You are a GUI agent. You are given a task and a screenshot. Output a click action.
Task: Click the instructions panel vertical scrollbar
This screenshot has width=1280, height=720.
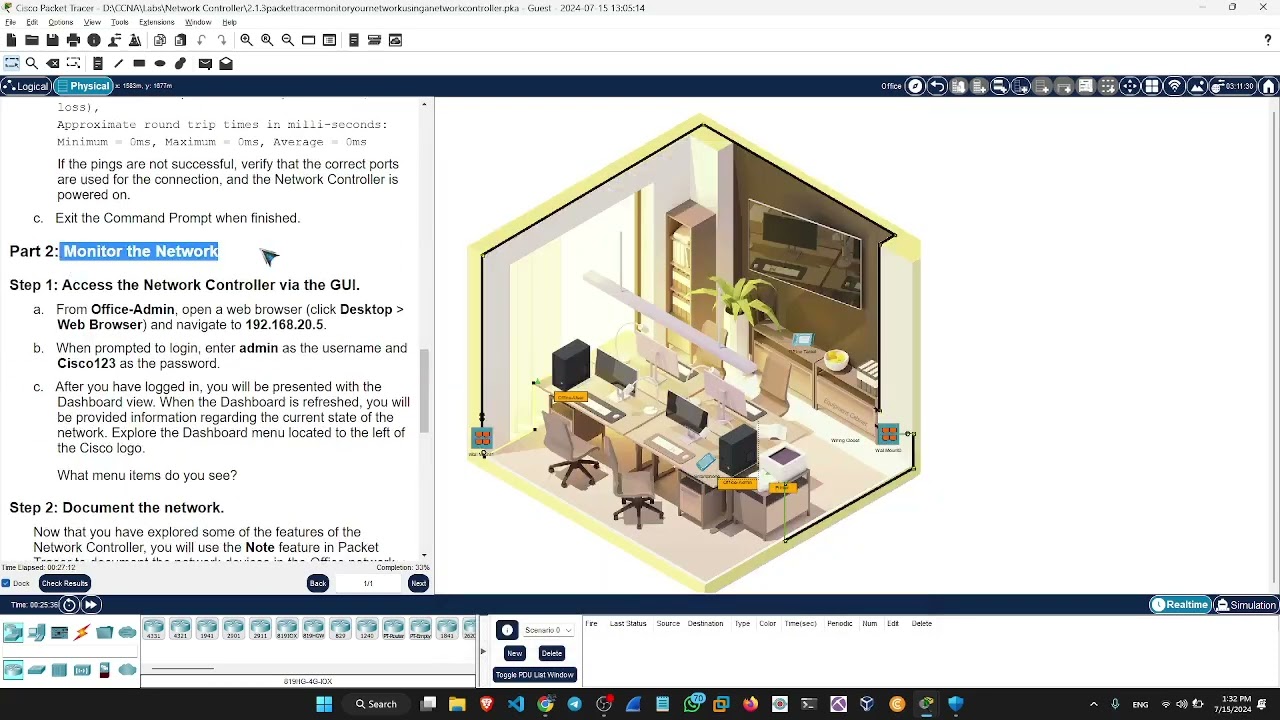[424, 390]
